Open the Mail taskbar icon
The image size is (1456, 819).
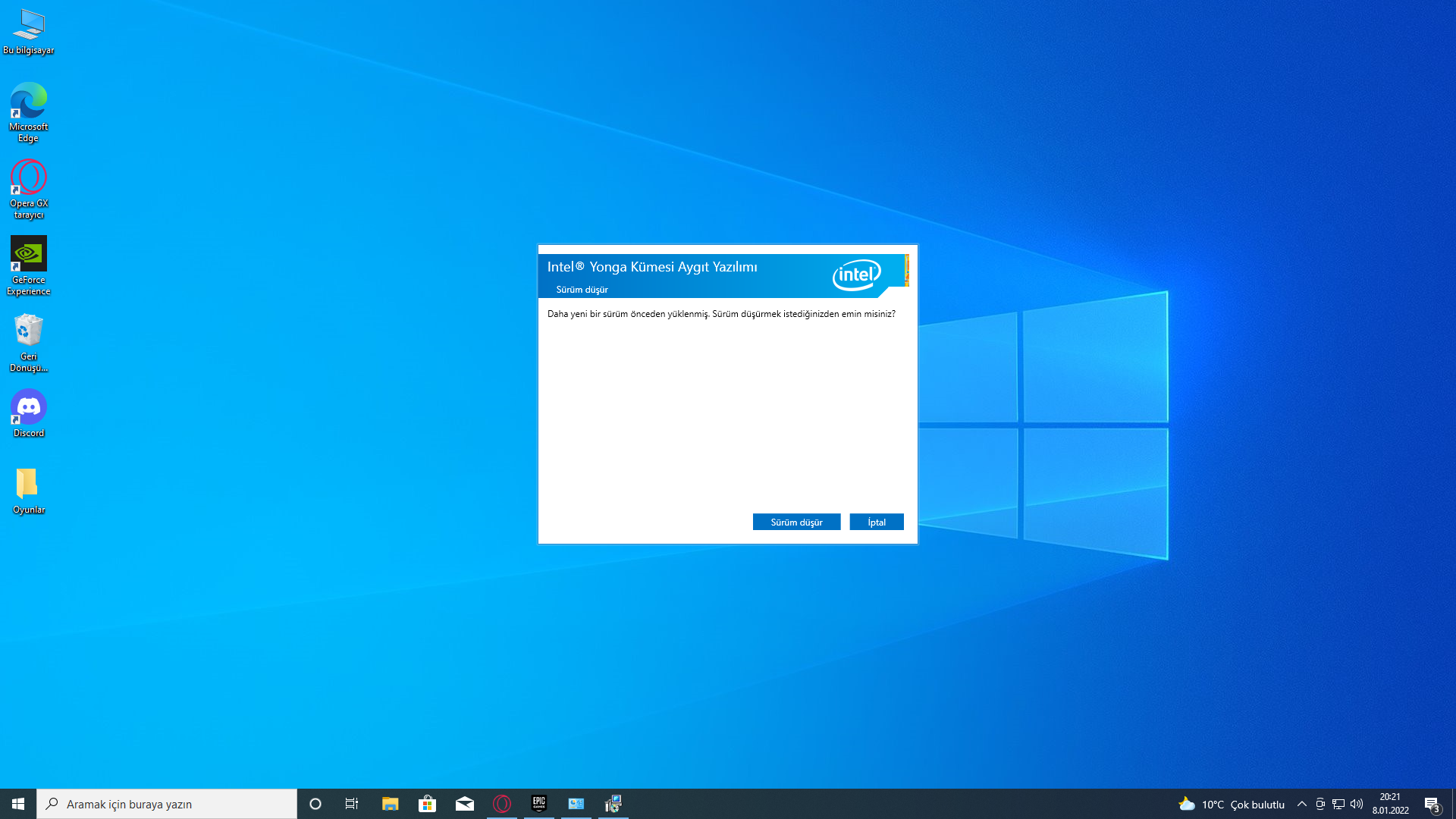coord(465,804)
